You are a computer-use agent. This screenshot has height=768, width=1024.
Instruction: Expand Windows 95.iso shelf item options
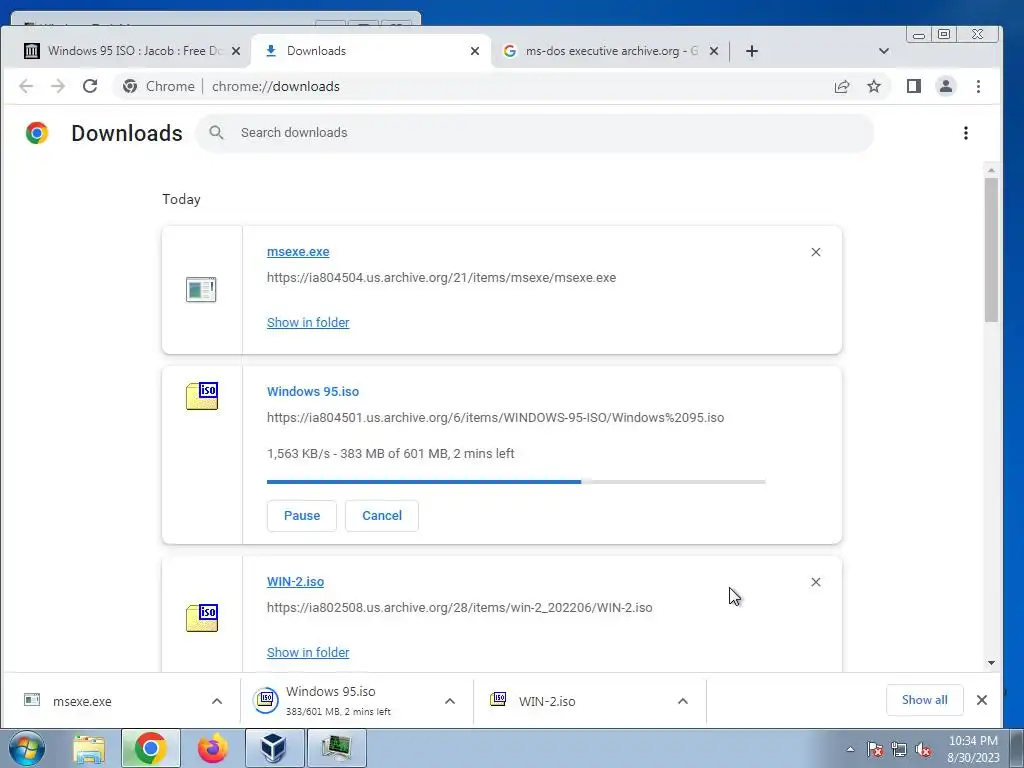[450, 701]
